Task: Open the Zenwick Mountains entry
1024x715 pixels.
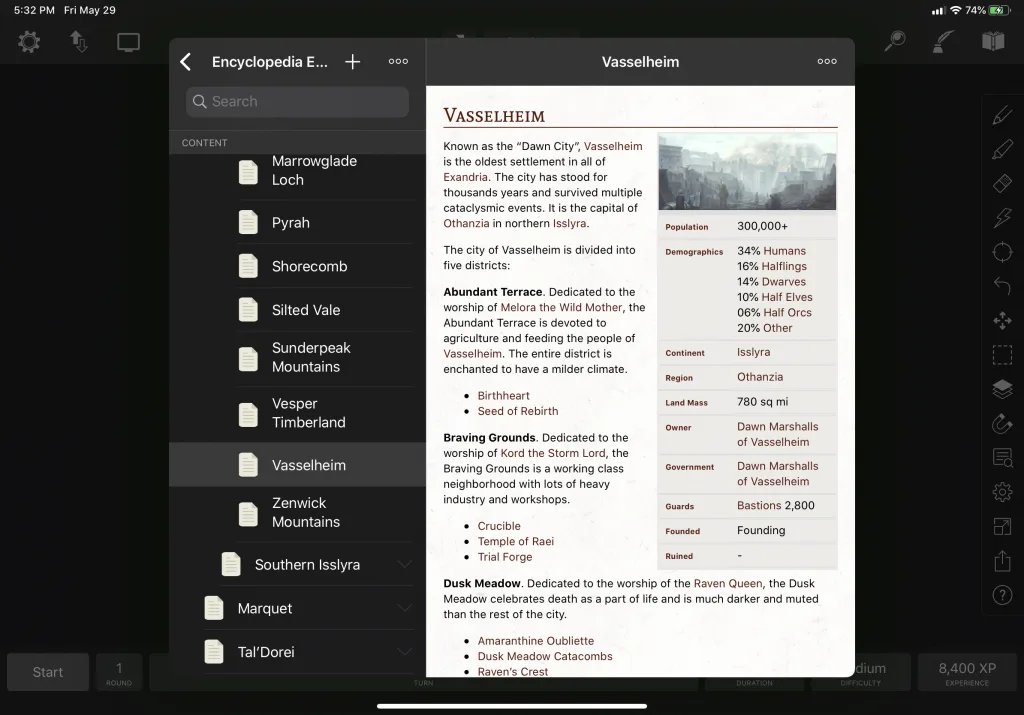Action: coord(298,513)
